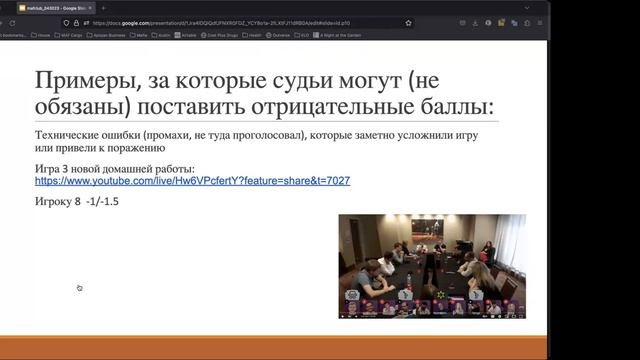
Task: Open the Cost Plus Drugs bookmark
Action: 219,35
